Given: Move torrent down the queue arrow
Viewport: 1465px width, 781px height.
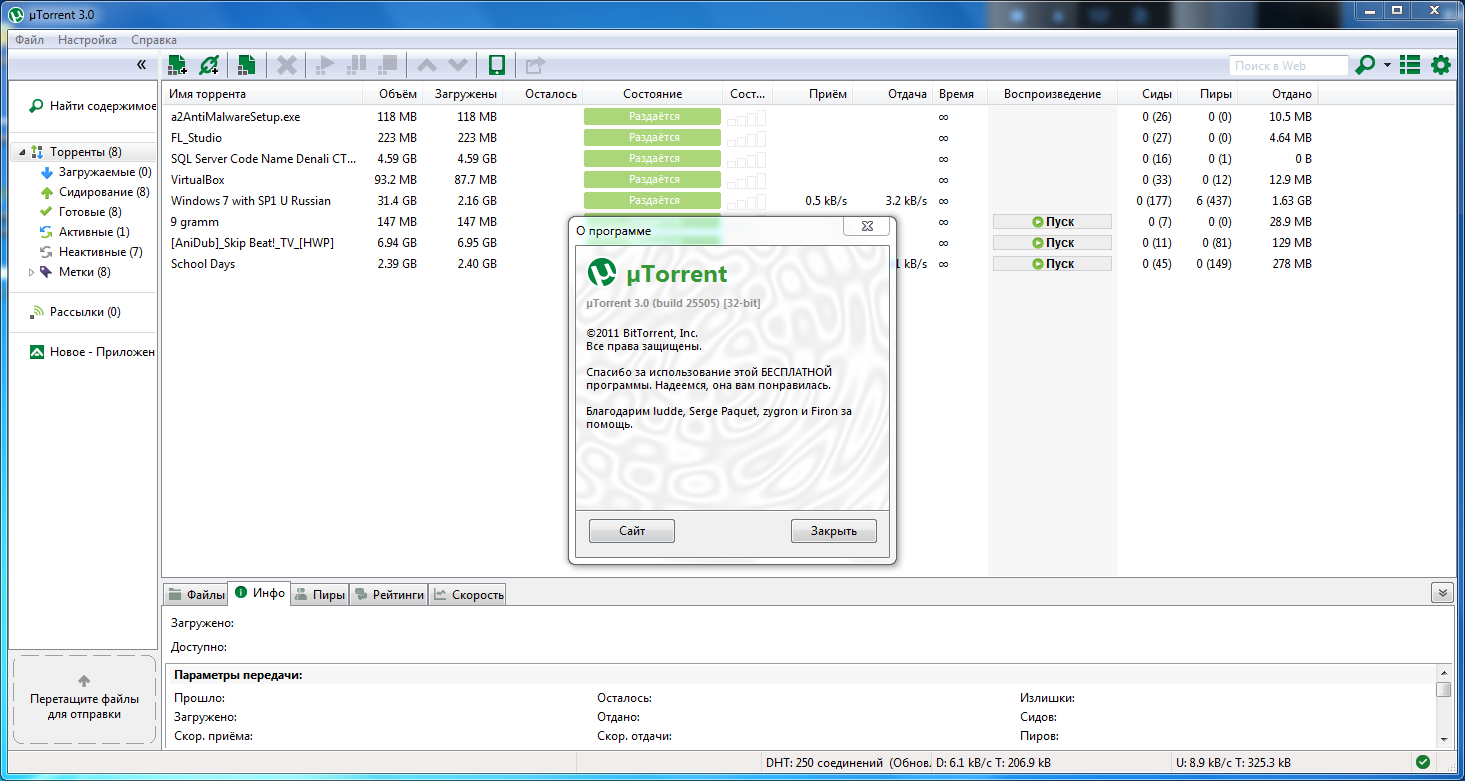Looking at the screenshot, I should (x=458, y=66).
